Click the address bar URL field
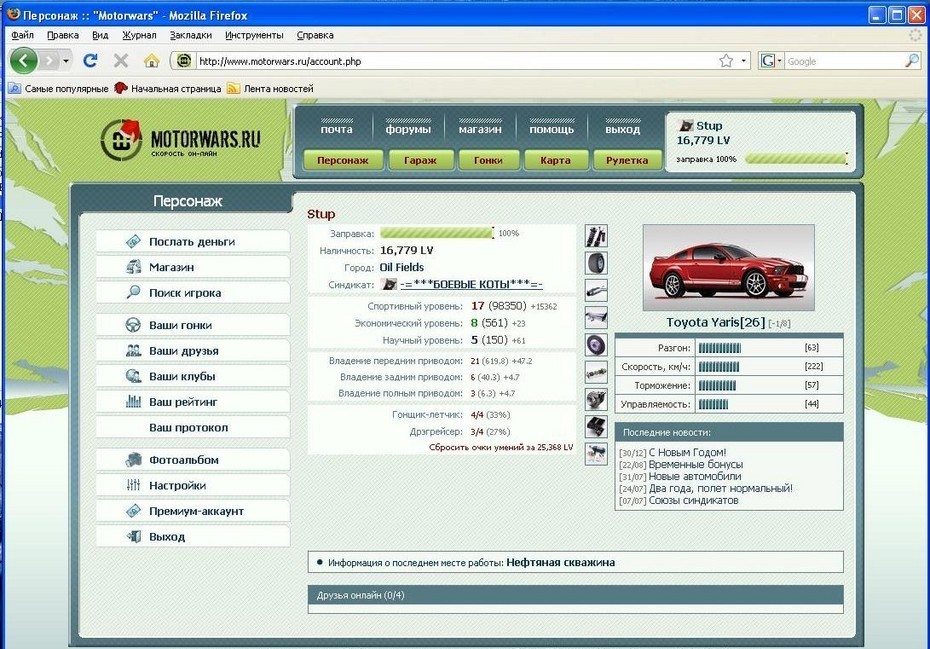 pos(456,61)
